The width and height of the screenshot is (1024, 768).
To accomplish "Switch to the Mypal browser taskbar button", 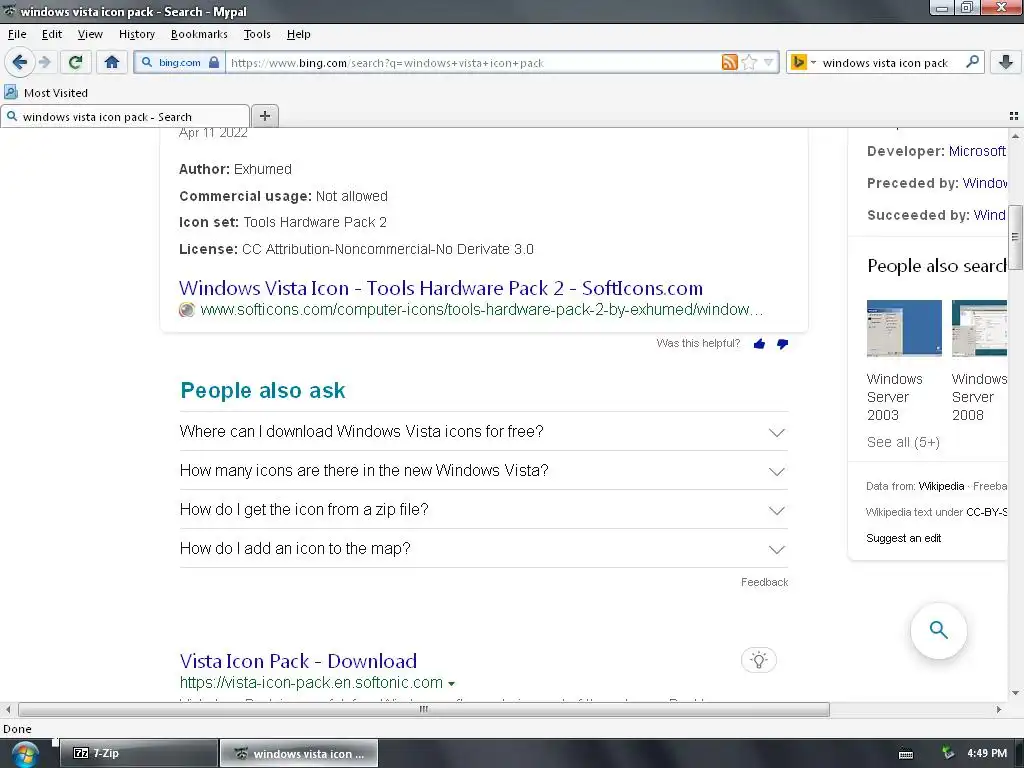I will pyautogui.click(x=298, y=753).
